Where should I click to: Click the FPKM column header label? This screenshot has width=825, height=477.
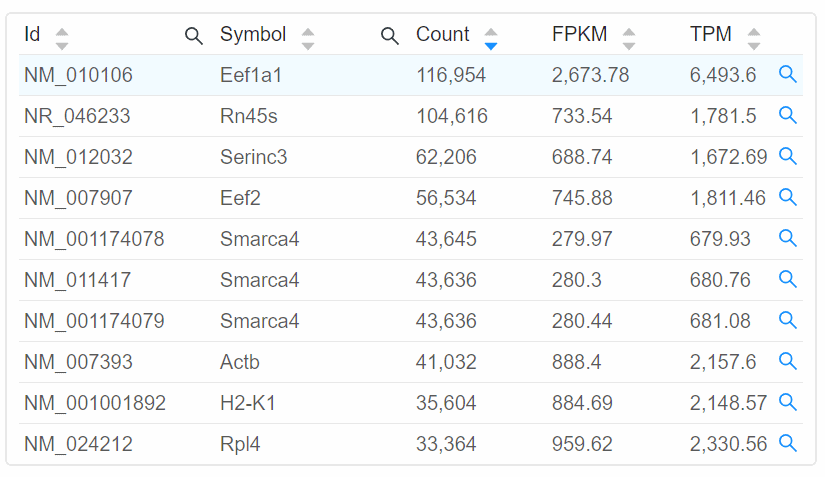(x=579, y=34)
